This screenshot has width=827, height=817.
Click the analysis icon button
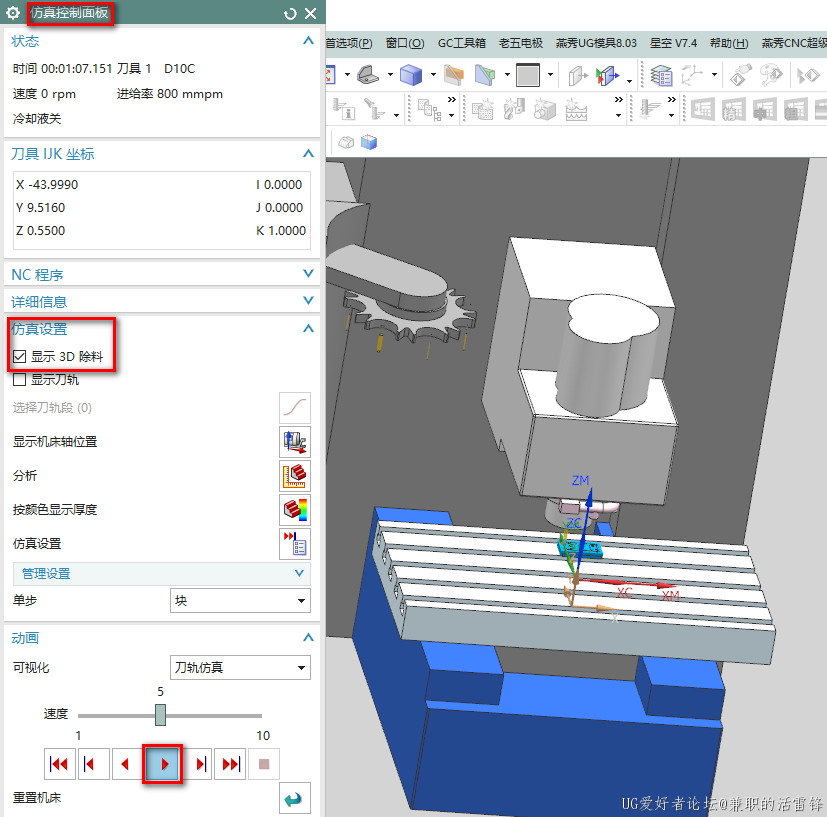(x=294, y=476)
